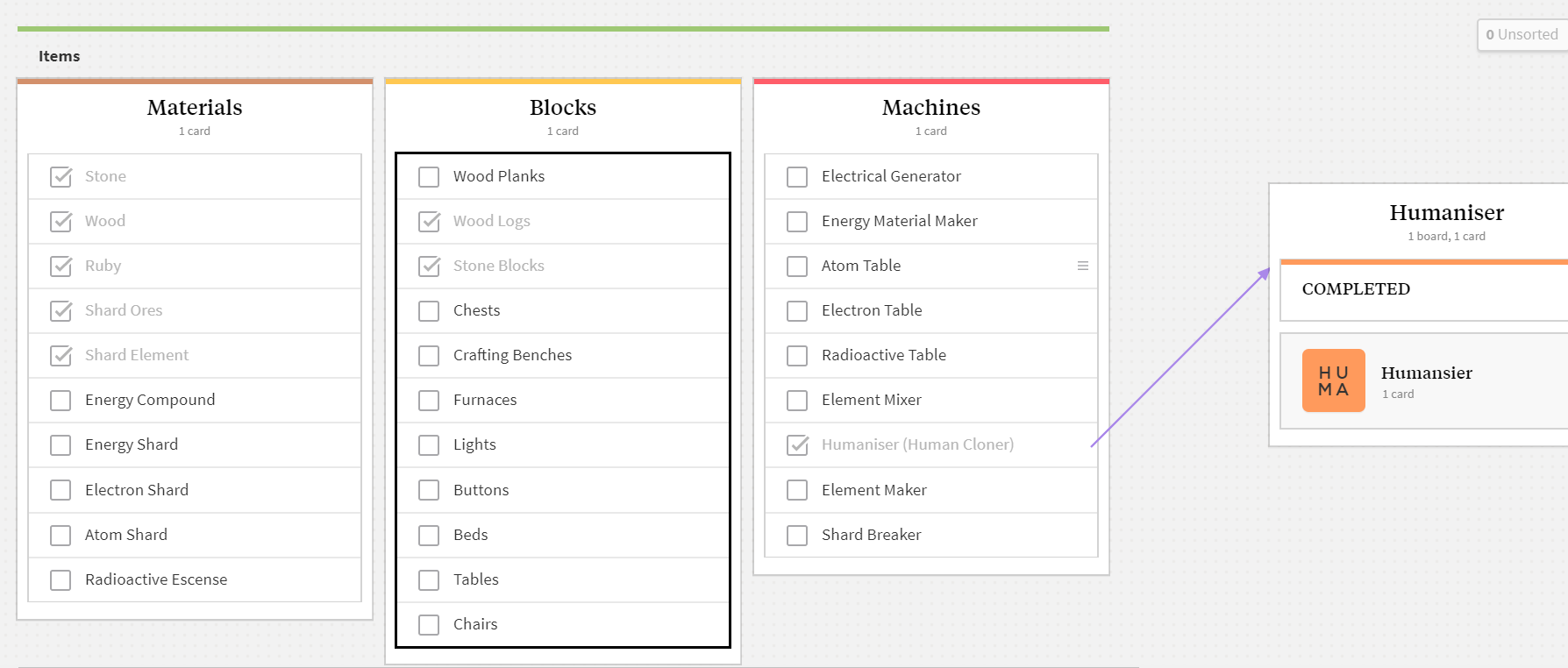
Task: Click the orange color bar above COMPLETED
Action: pos(1422,261)
